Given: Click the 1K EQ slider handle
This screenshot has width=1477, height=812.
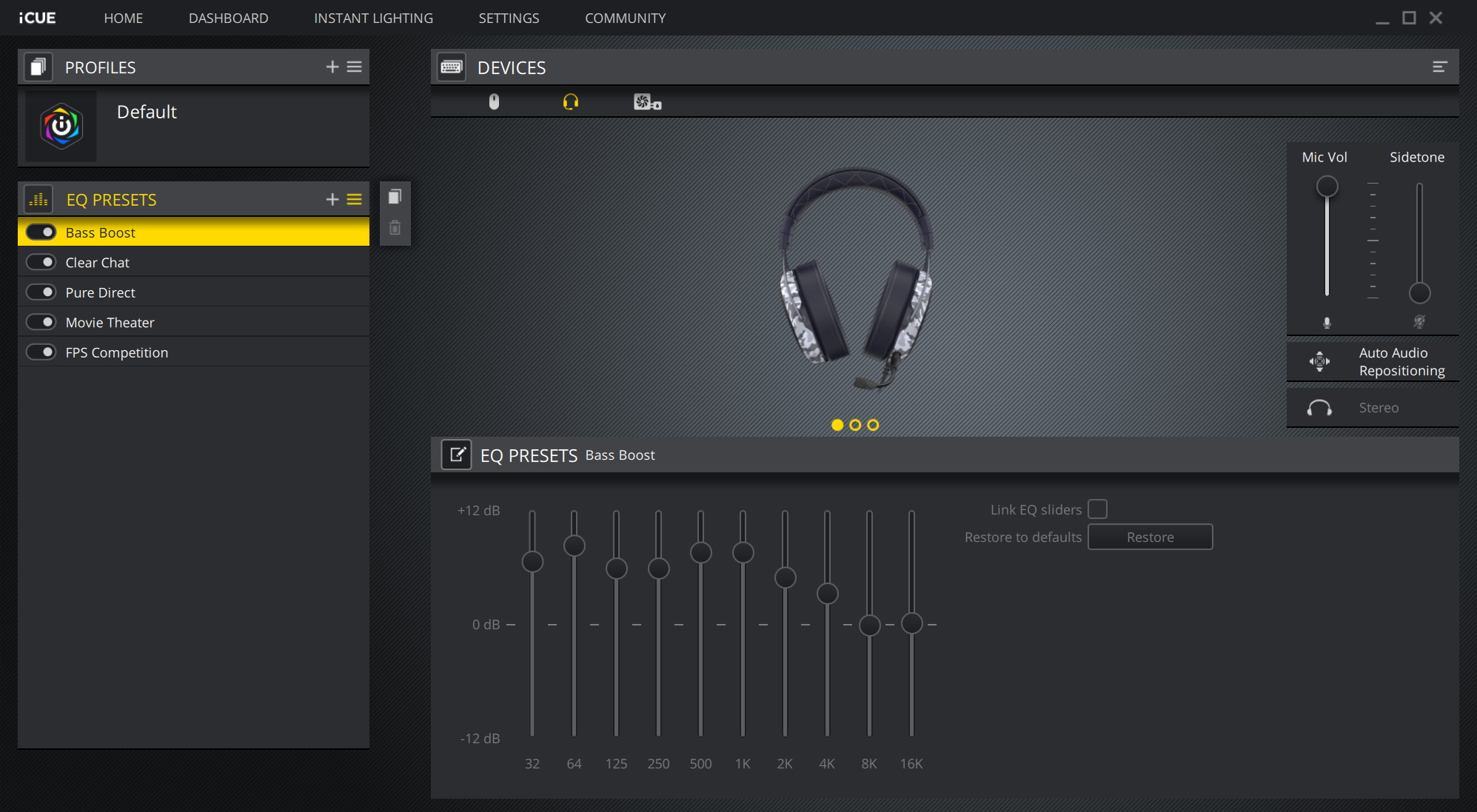Looking at the screenshot, I should [x=743, y=552].
